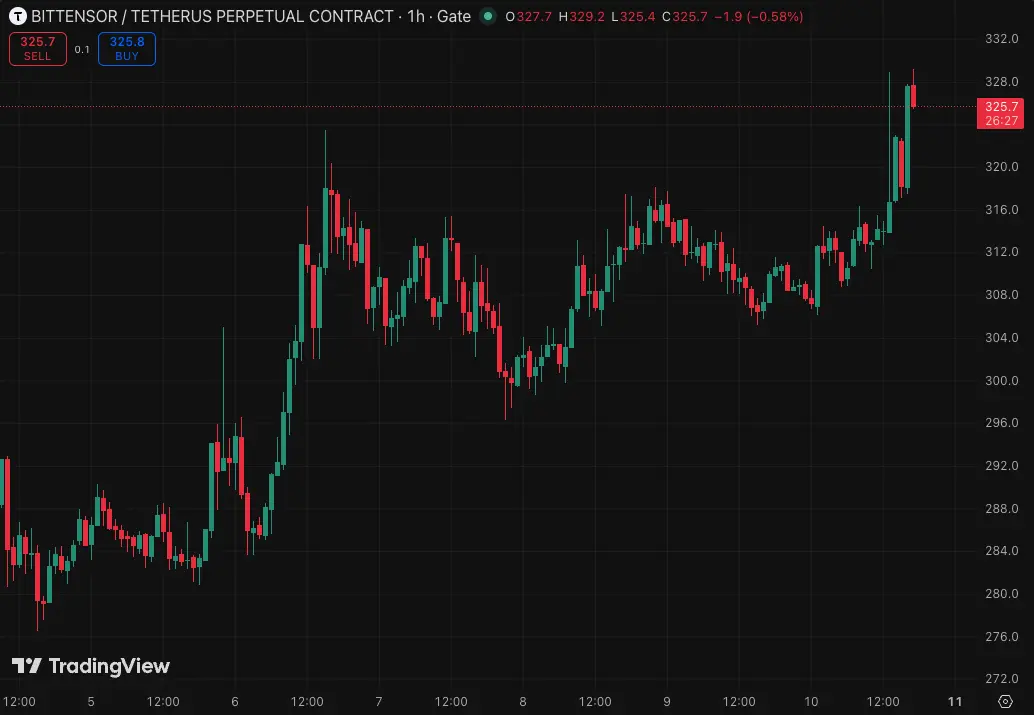Click the 332.0 price axis label
The height and width of the screenshot is (715, 1034).
[1002, 39]
